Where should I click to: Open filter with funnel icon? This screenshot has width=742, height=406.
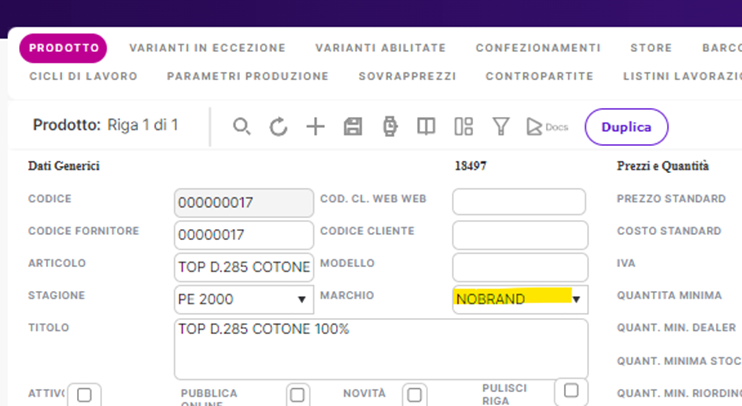501,127
